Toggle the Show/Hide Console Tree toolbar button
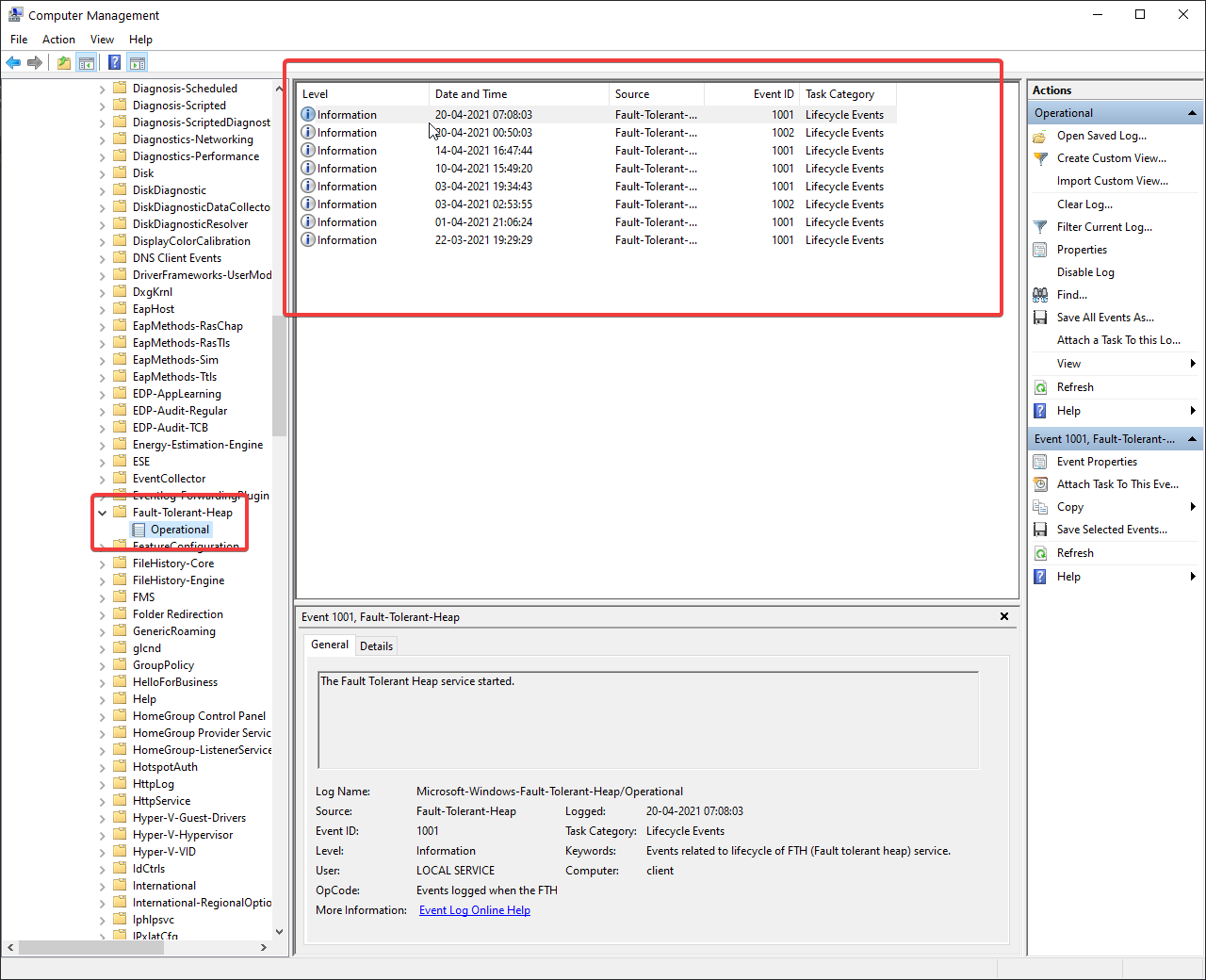The image size is (1206, 980). (x=87, y=63)
